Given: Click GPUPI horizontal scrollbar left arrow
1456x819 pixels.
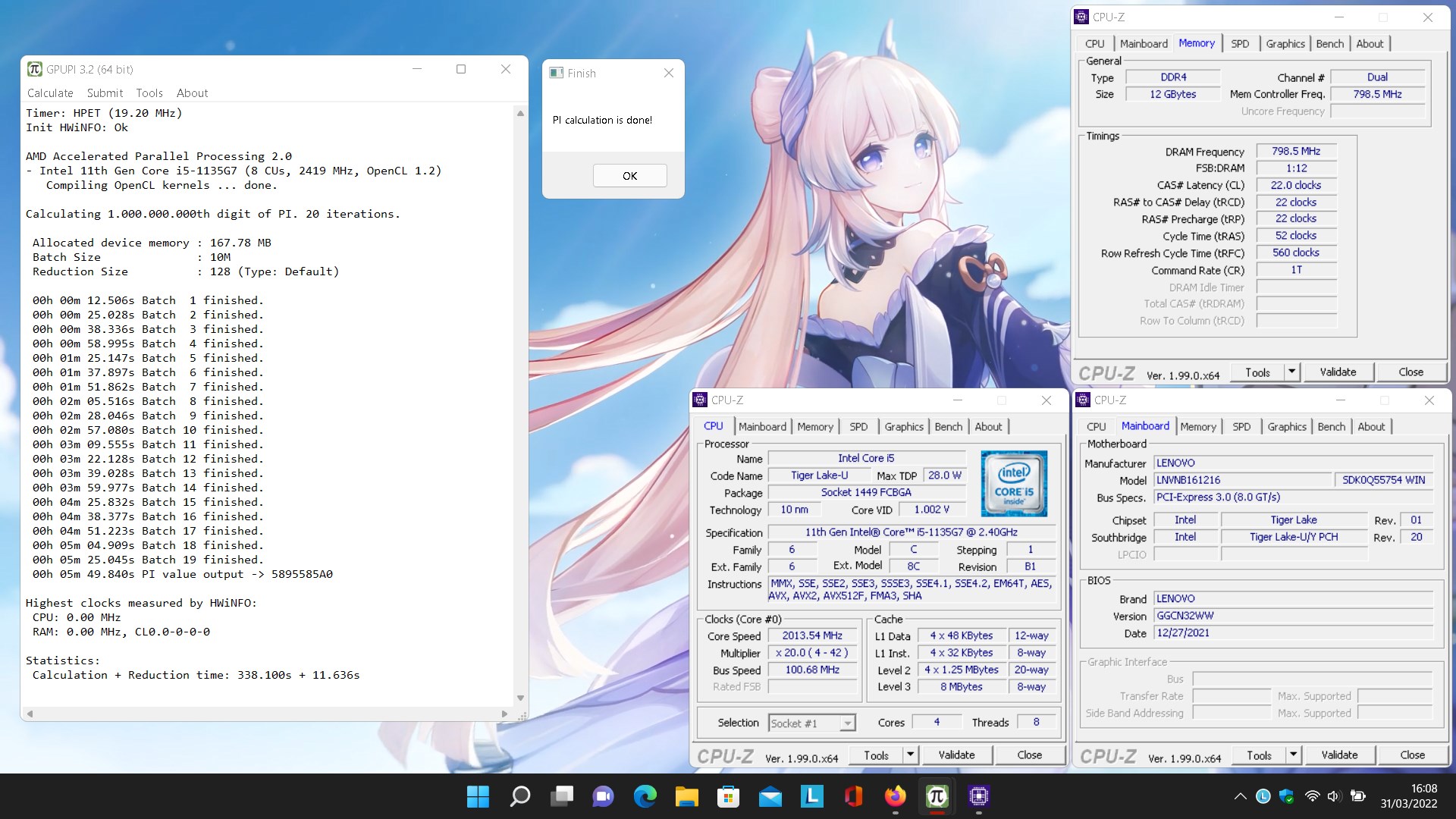Looking at the screenshot, I should 30,714.
